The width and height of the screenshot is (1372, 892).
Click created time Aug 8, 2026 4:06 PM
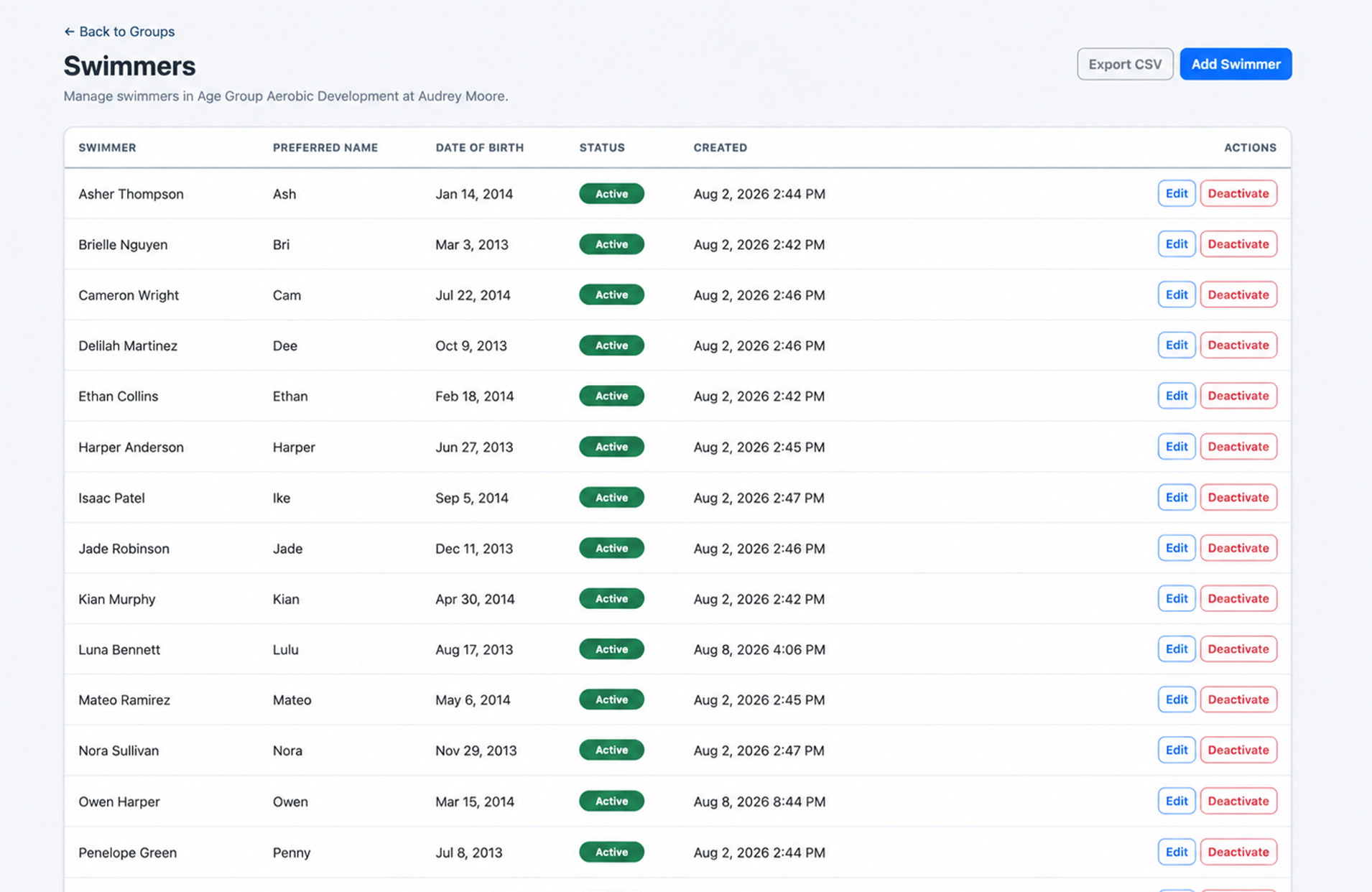pyautogui.click(x=759, y=650)
